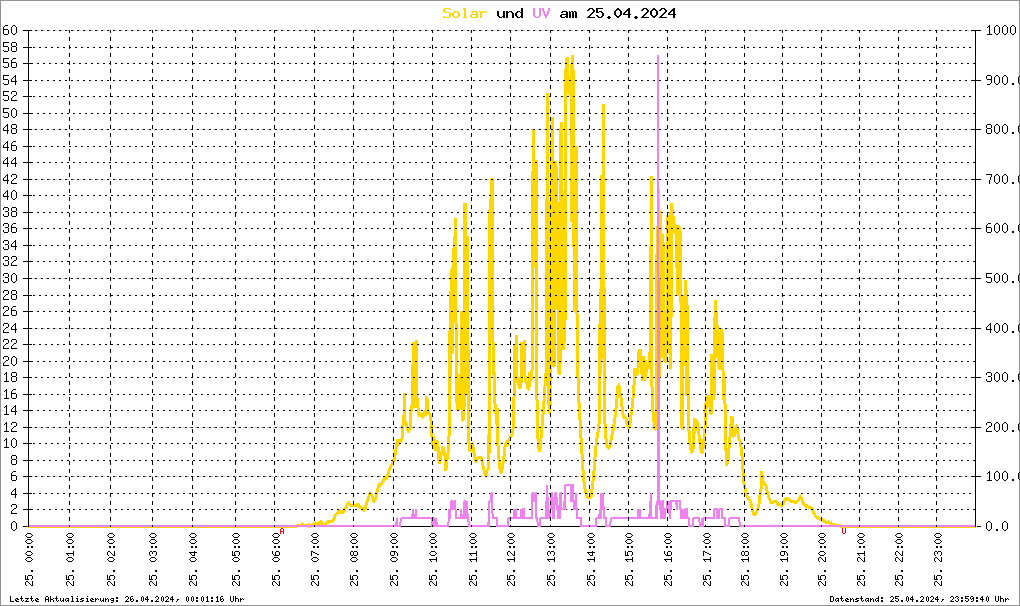Viewport: 1020px width, 606px height.
Task: Click the highest yellow solar peak after 13:00
Action: 570,60
